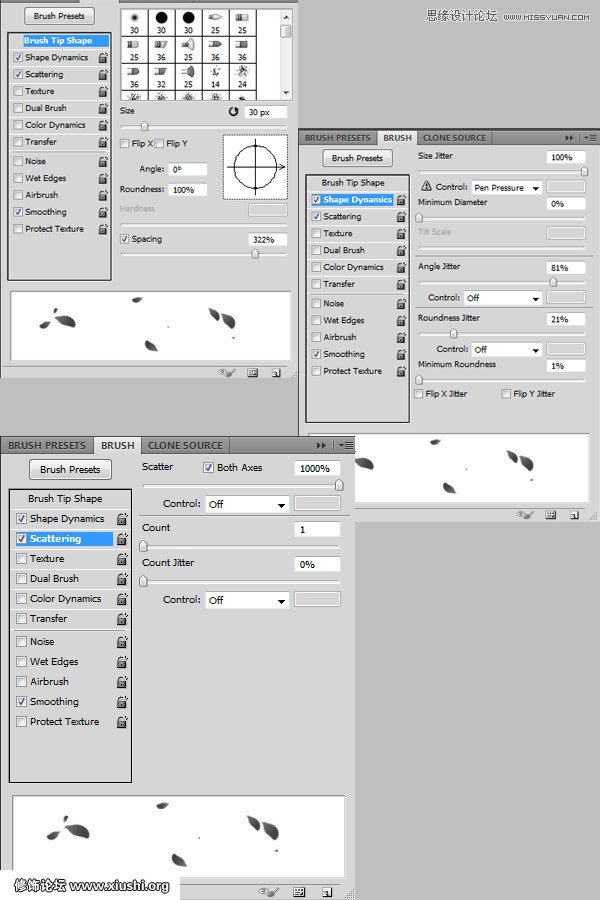Toggle the Both Axes checkbox
Viewport: 600px width, 900px height.
pos(208,467)
